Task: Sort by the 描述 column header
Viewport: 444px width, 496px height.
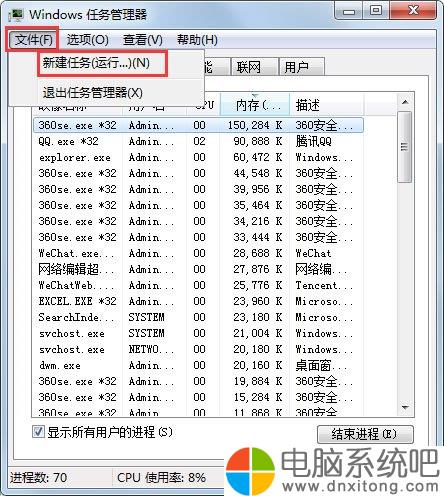Action: coord(327,105)
